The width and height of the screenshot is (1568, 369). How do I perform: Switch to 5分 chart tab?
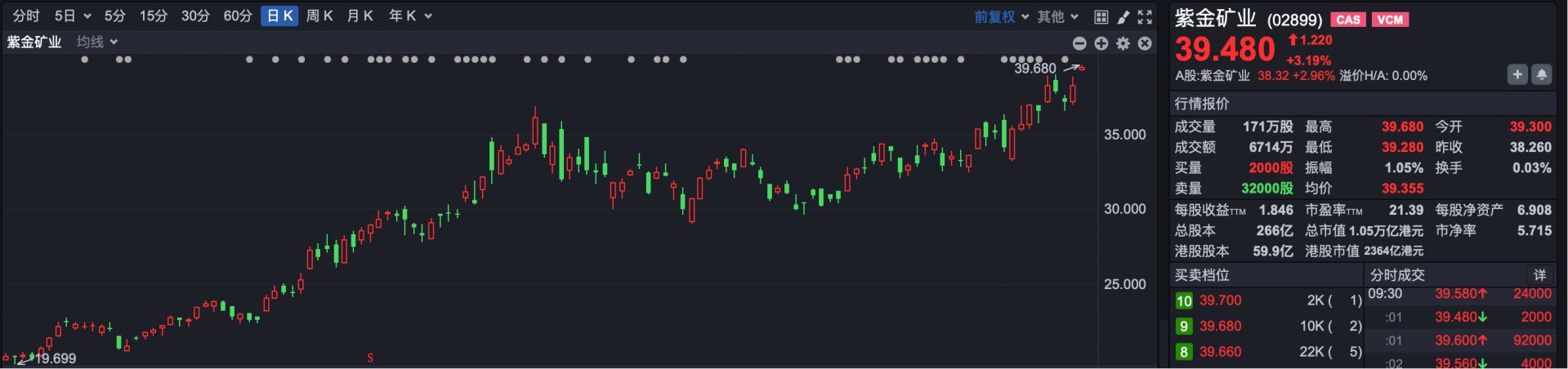[115, 16]
